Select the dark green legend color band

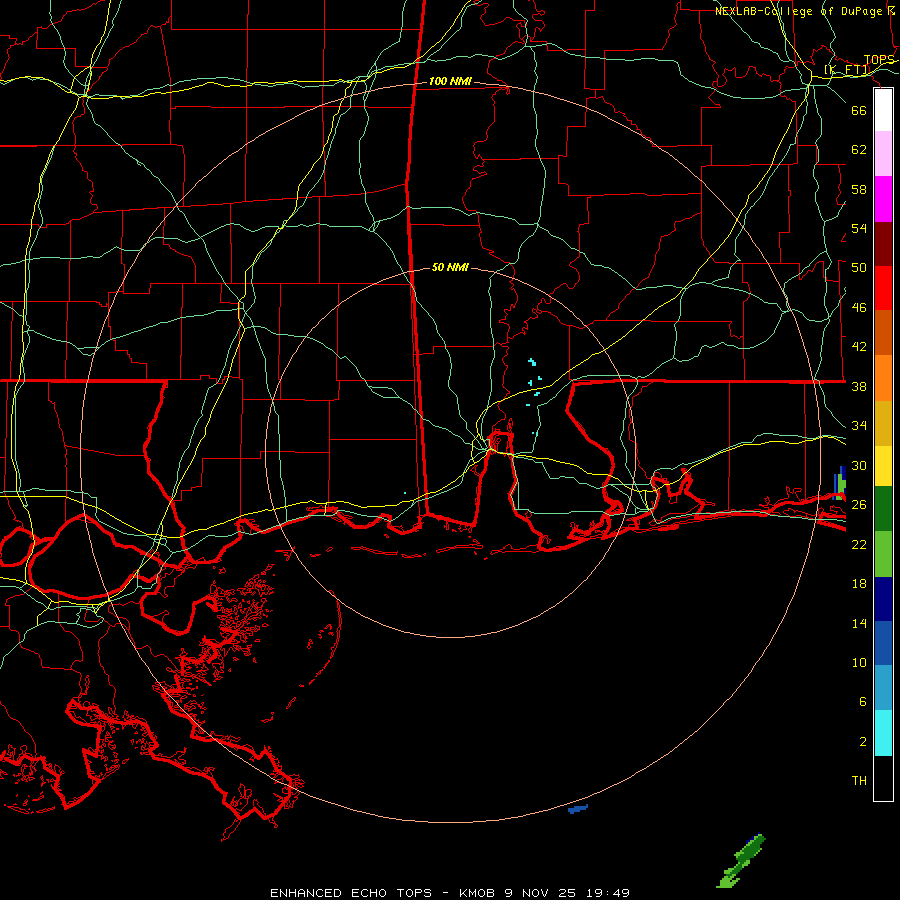pyautogui.click(x=883, y=509)
